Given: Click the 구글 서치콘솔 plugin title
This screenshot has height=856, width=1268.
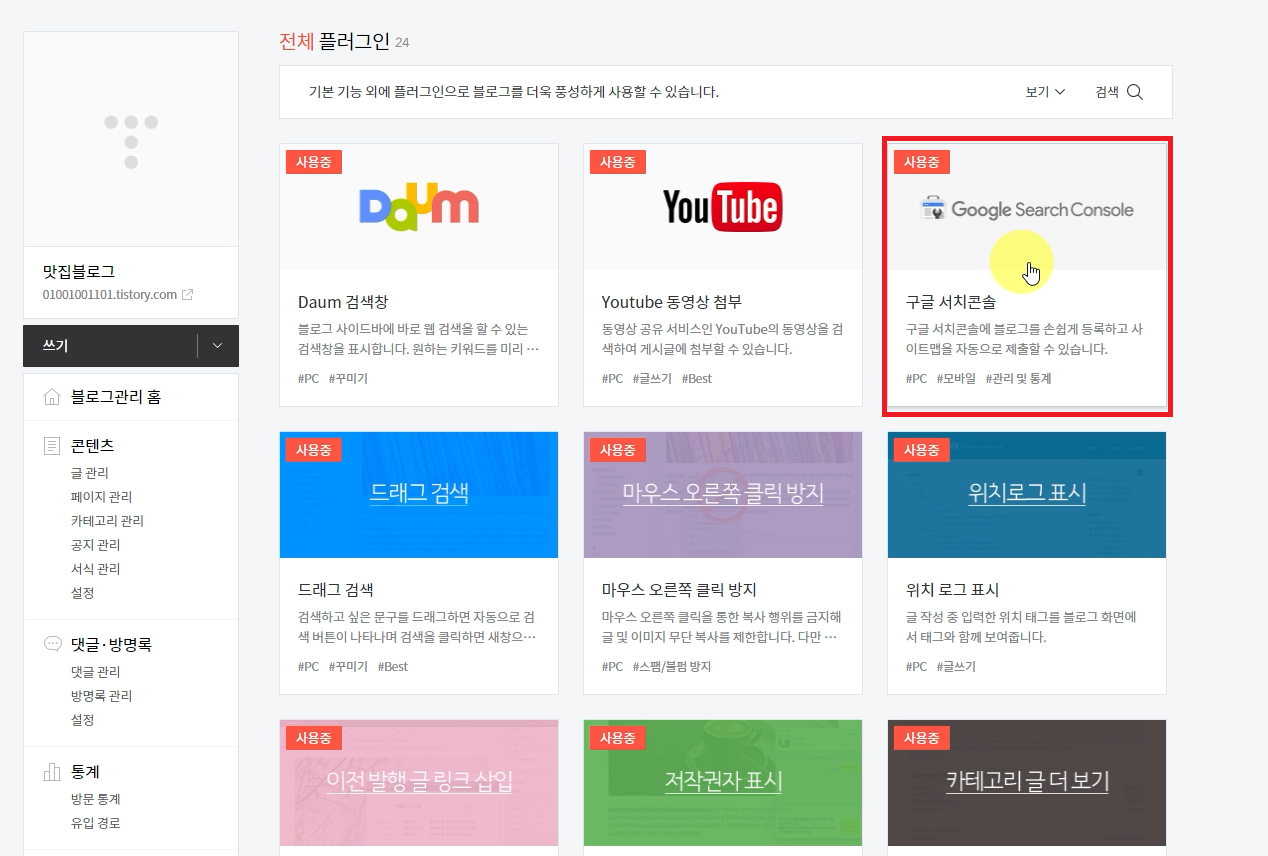Looking at the screenshot, I should click(x=951, y=302).
